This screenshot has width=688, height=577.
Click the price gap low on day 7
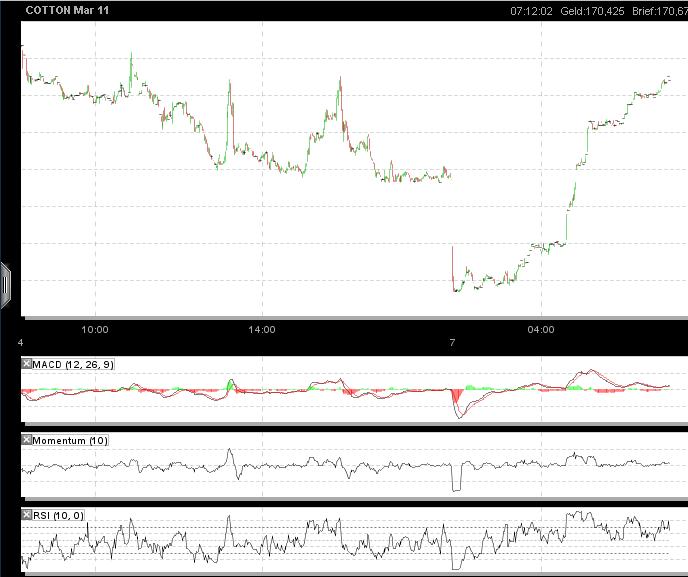click(456, 289)
